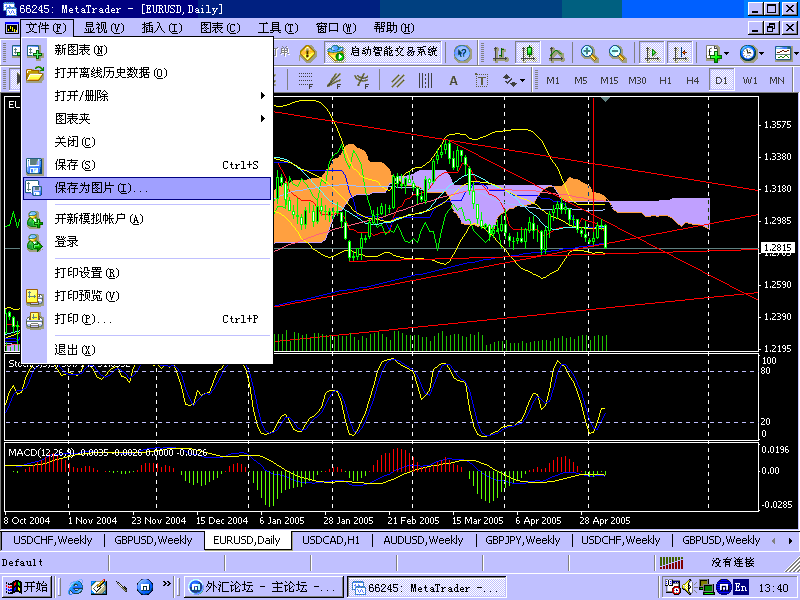800x600 pixels.
Task: Click the text label 'A' tool
Action: (453, 80)
